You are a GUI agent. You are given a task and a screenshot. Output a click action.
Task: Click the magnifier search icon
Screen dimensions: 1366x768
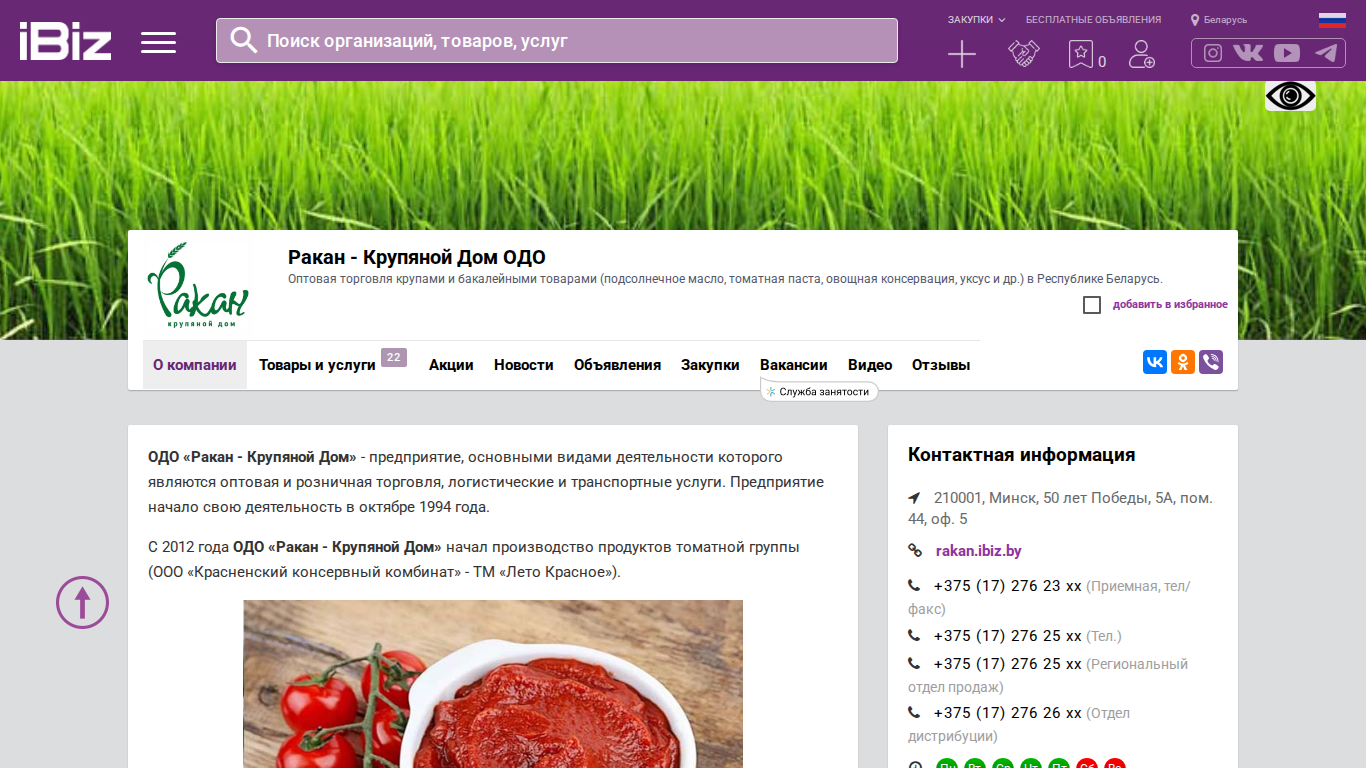pos(244,40)
